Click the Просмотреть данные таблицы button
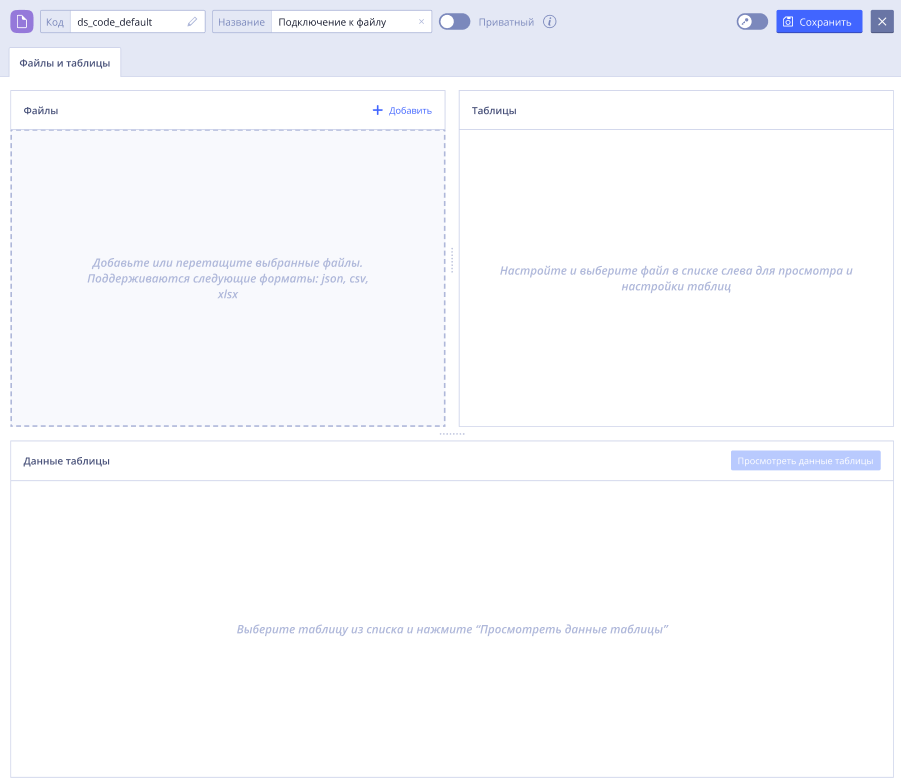 coord(805,460)
